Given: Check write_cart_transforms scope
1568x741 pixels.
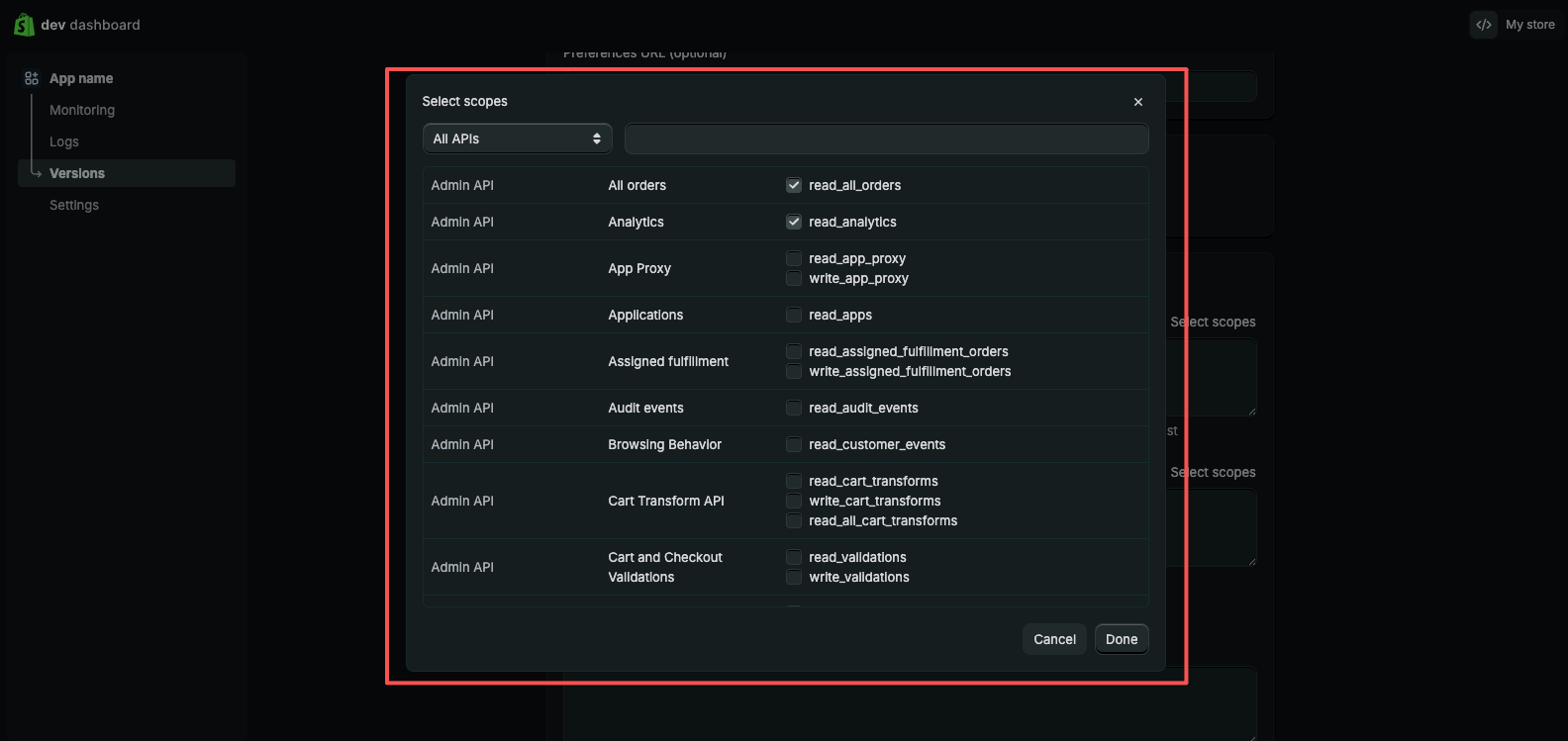Looking at the screenshot, I should tap(794, 501).
